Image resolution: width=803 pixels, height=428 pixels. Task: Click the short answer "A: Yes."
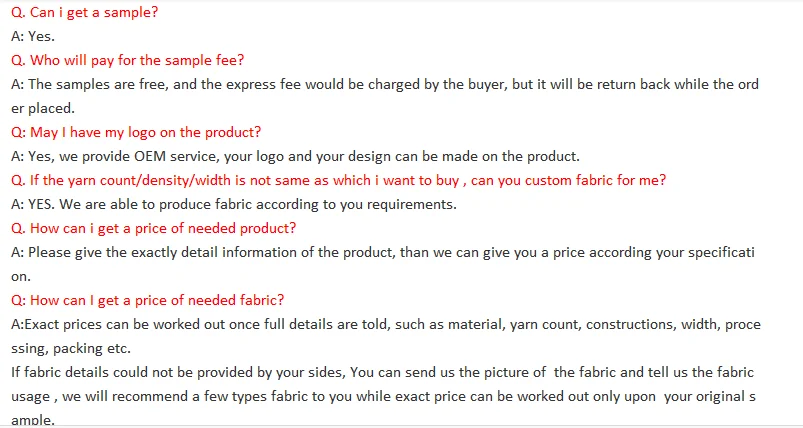(x=33, y=37)
